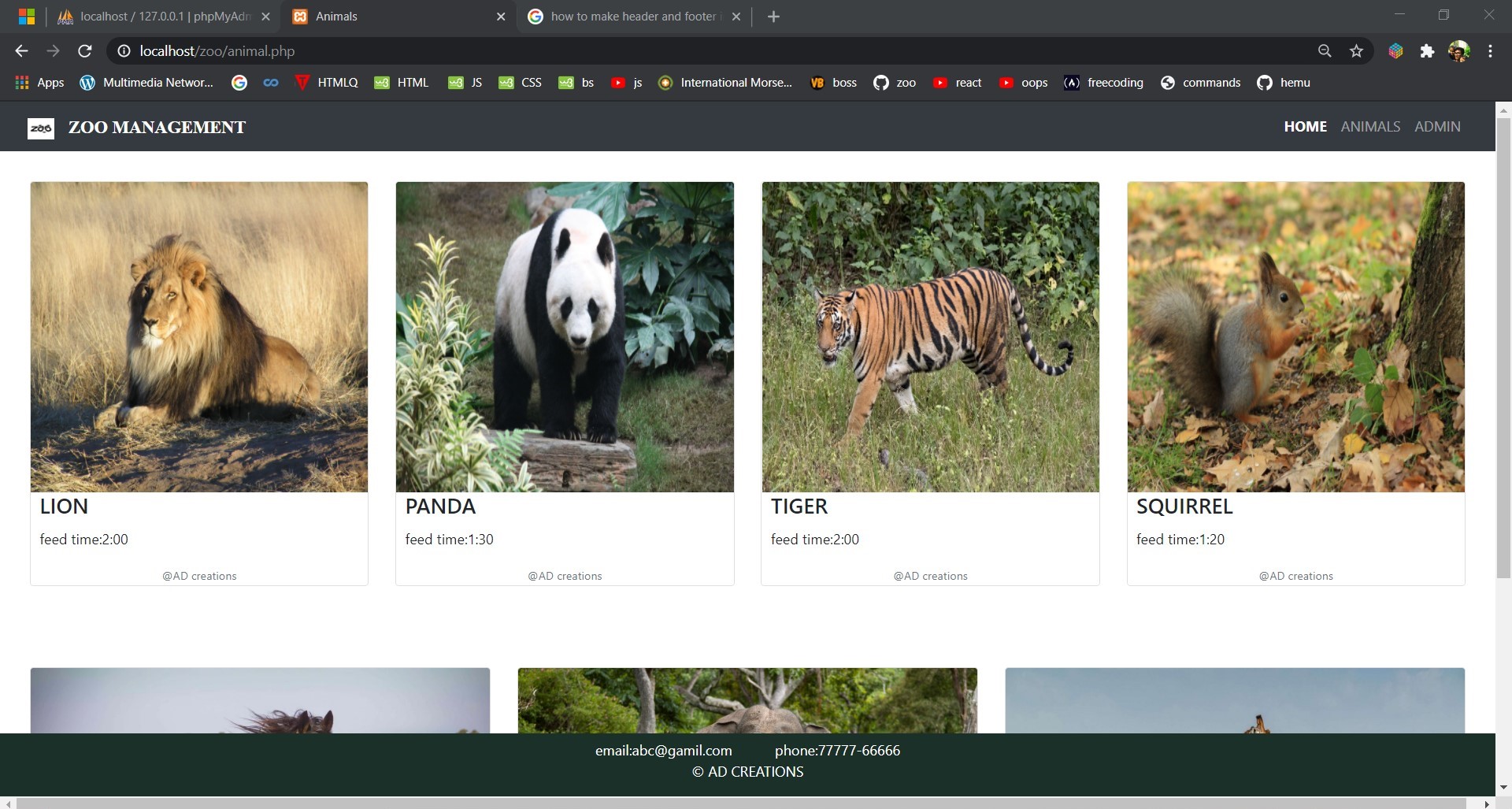Open the boss bookmark
This screenshot has height=809, width=1512.
coord(832,82)
